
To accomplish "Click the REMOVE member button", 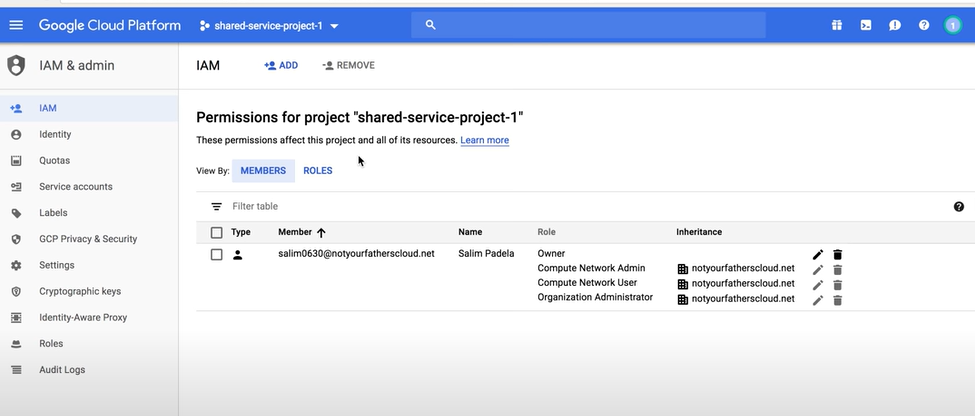I will (x=349, y=65).
